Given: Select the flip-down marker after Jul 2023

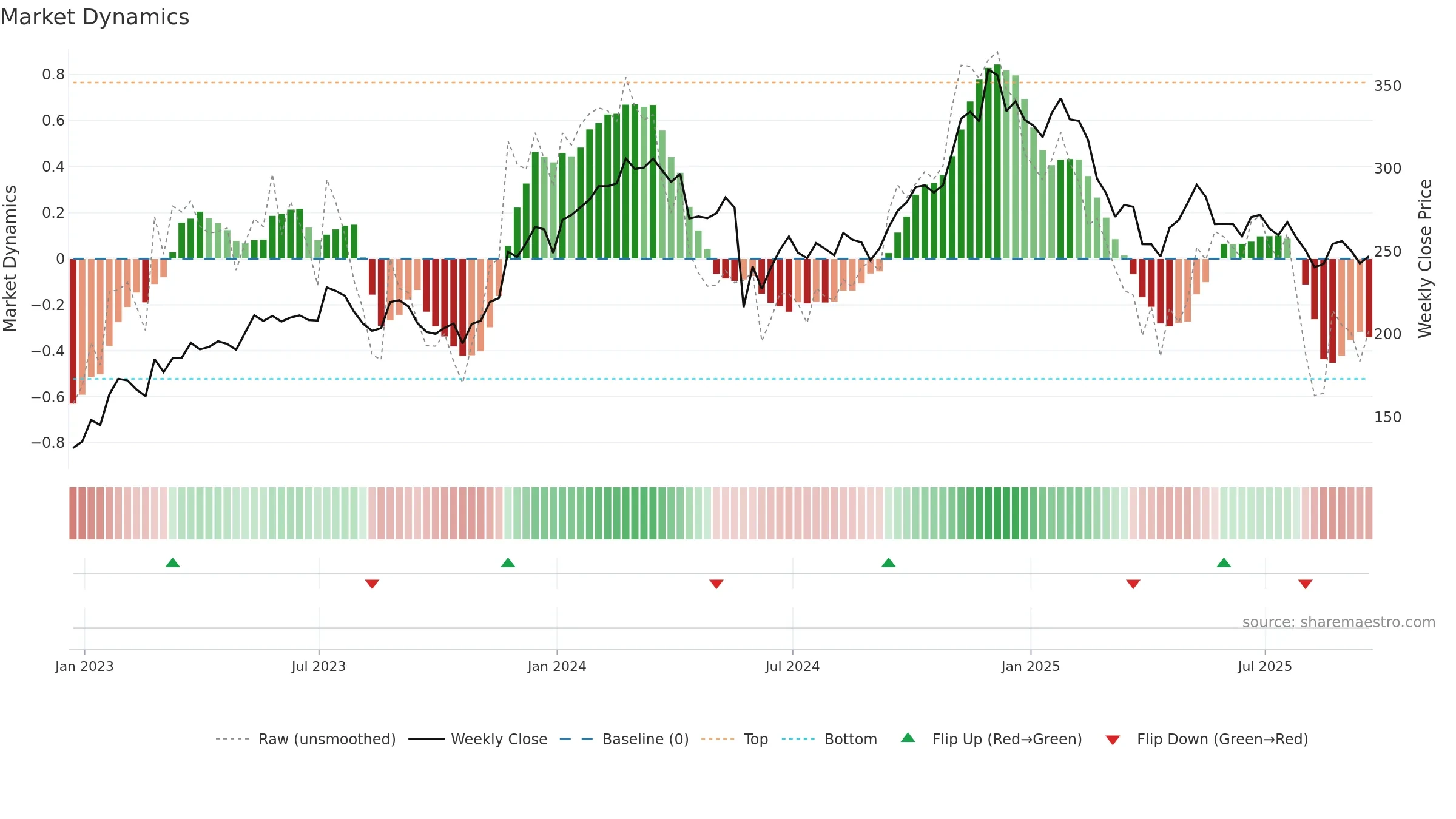Looking at the screenshot, I should (372, 584).
